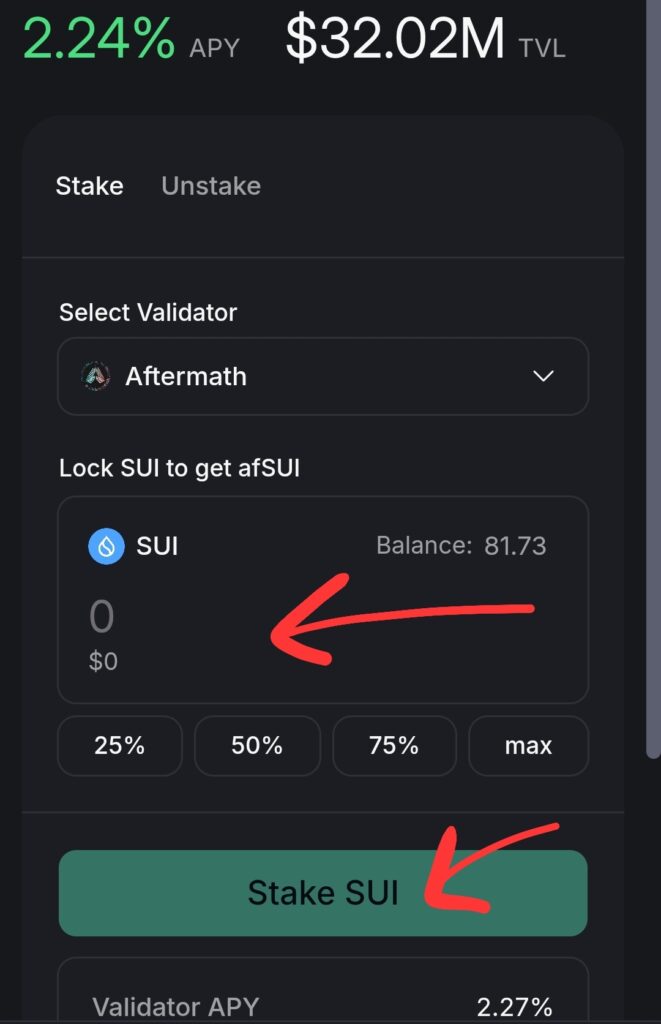Select the 50% amount button
Image resolution: width=661 pixels, height=1024 pixels.
coord(257,746)
